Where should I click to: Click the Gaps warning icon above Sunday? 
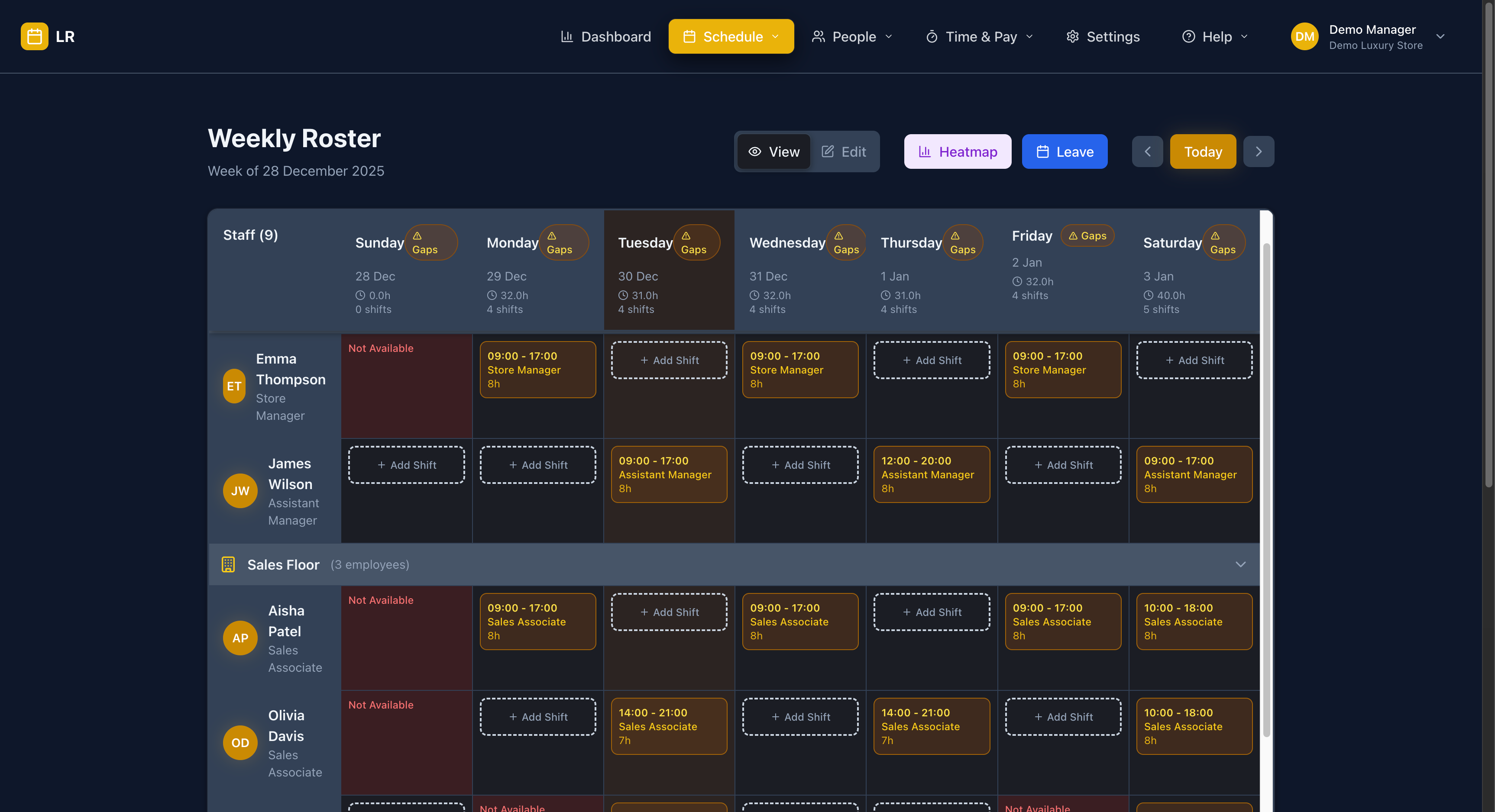[x=417, y=235]
